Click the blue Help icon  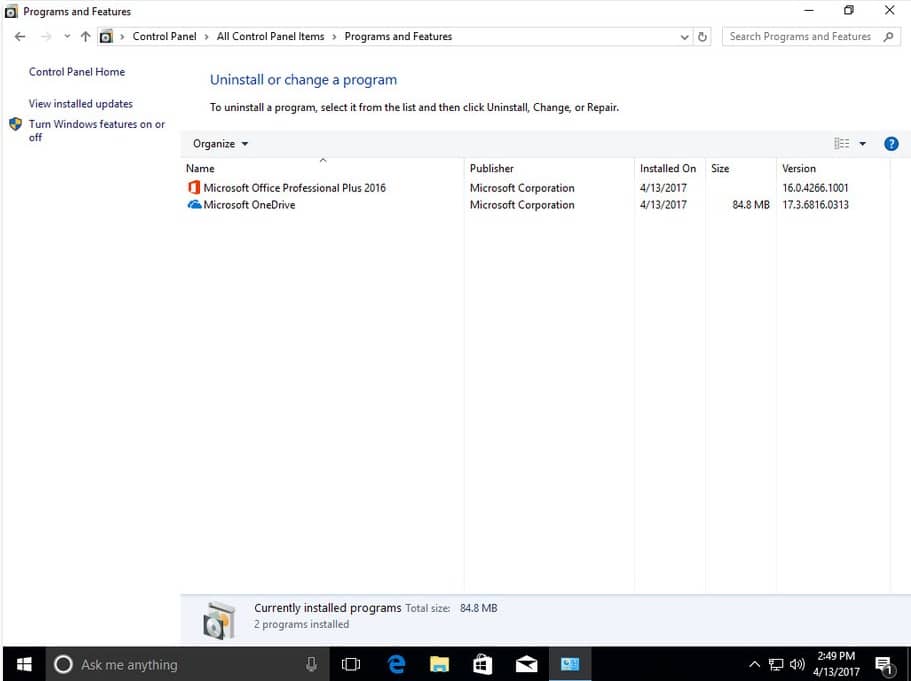click(x=891, y=144)
